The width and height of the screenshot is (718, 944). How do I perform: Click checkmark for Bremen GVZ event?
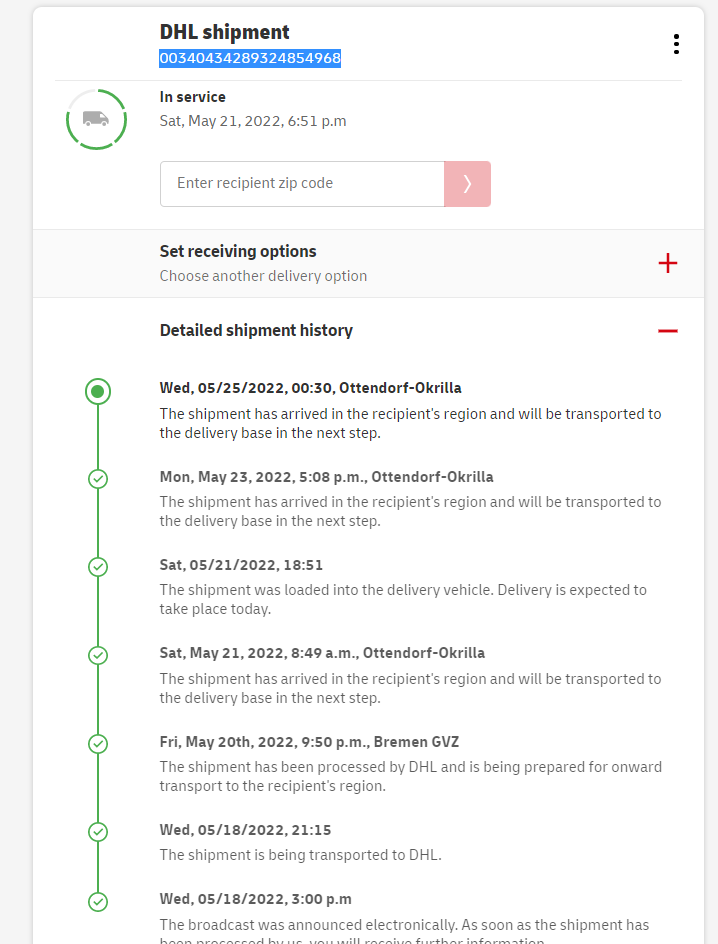[97, 743]
